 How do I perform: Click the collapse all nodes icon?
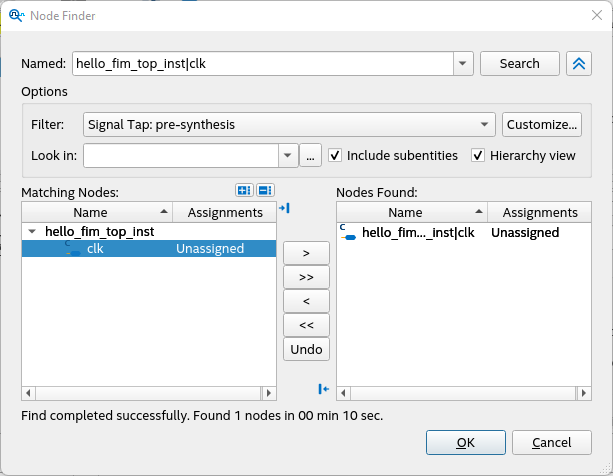click(265, 191)
